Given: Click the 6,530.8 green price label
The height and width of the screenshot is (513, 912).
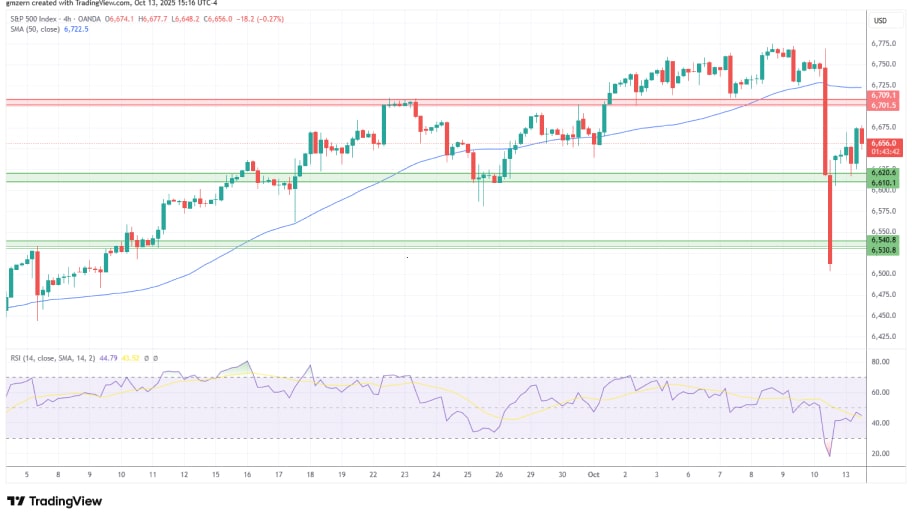Looking at the screenshot, I should pyautogui.click(x=884, y=248).
